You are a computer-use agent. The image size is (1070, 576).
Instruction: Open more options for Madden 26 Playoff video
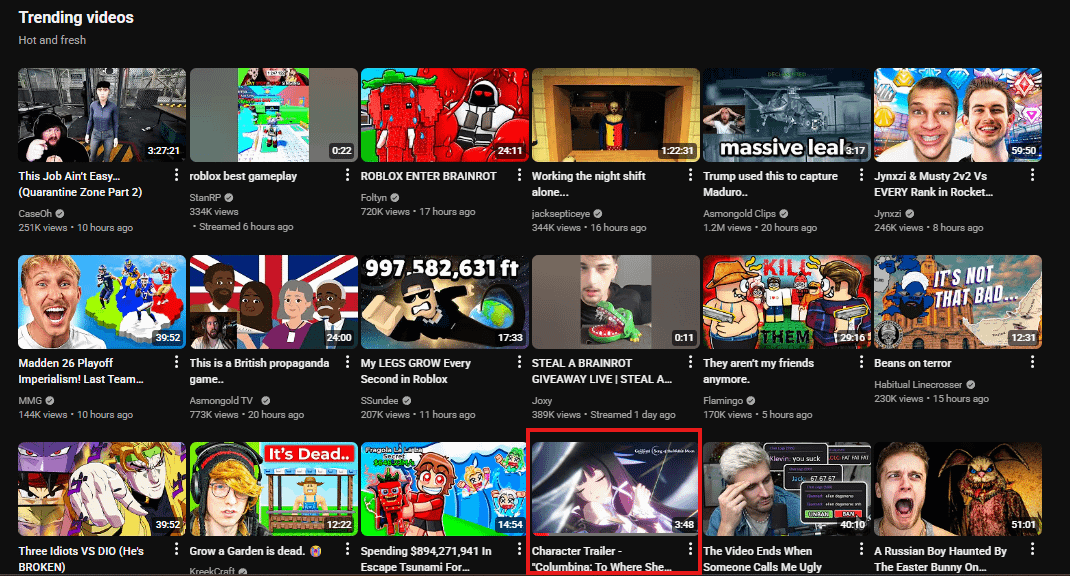click(x=177, y=362)
